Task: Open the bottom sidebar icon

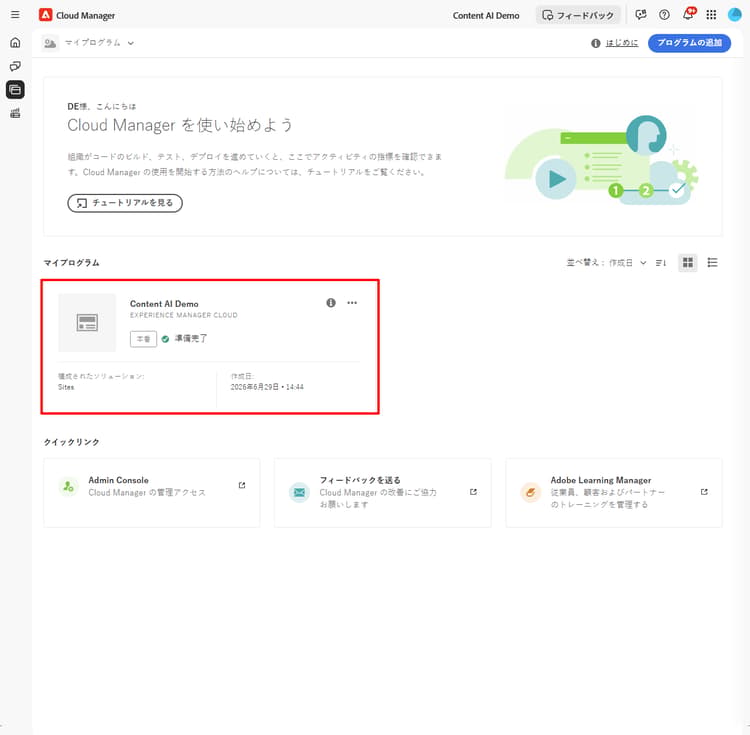Action: pos(15,113)
